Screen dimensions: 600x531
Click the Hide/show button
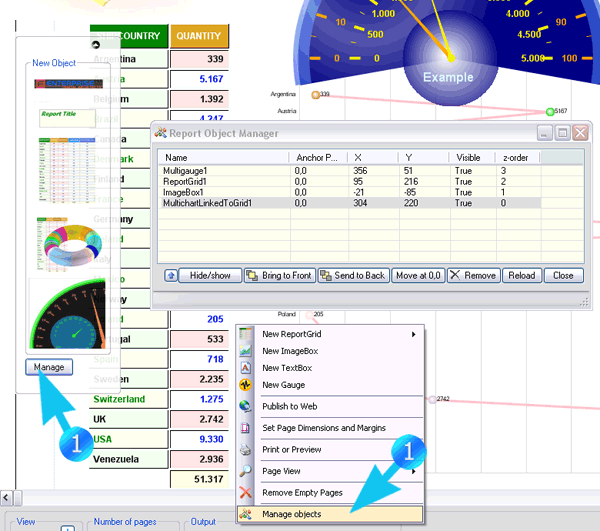(x=210, y=275)
